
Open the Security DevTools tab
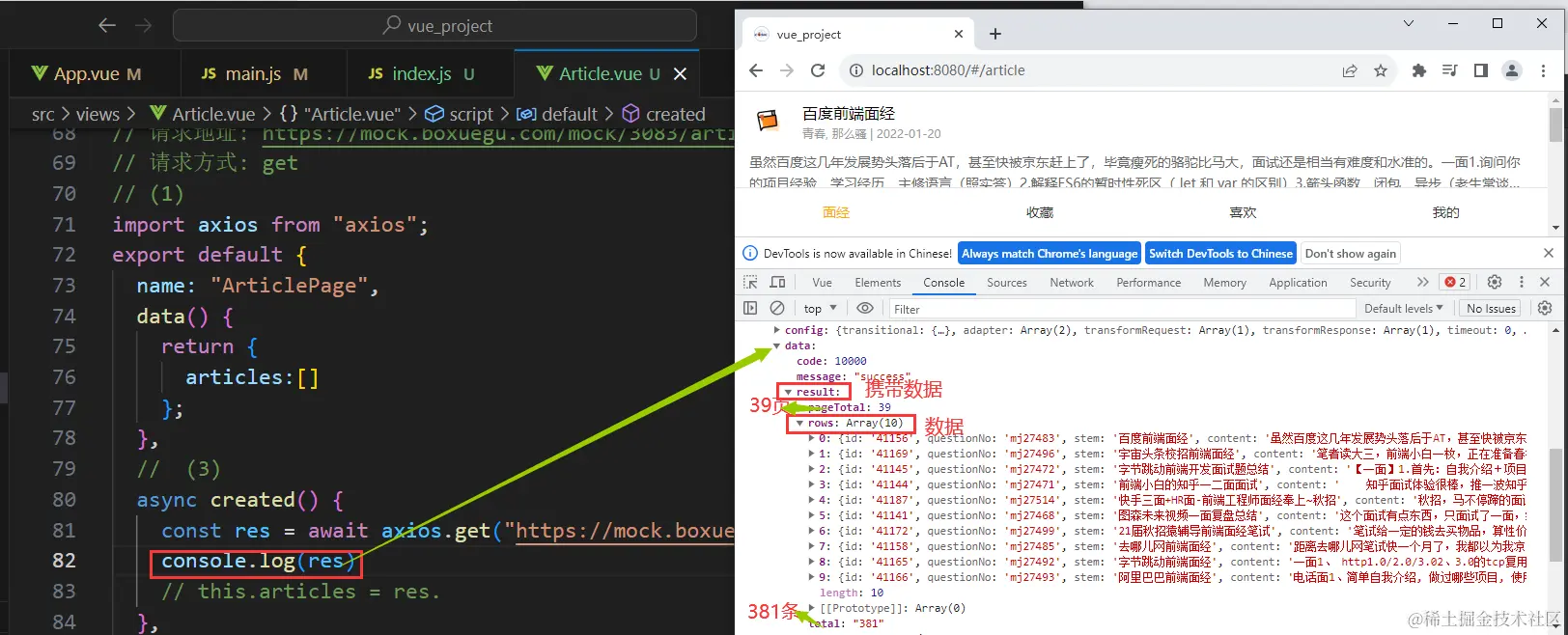point(1370,283)
